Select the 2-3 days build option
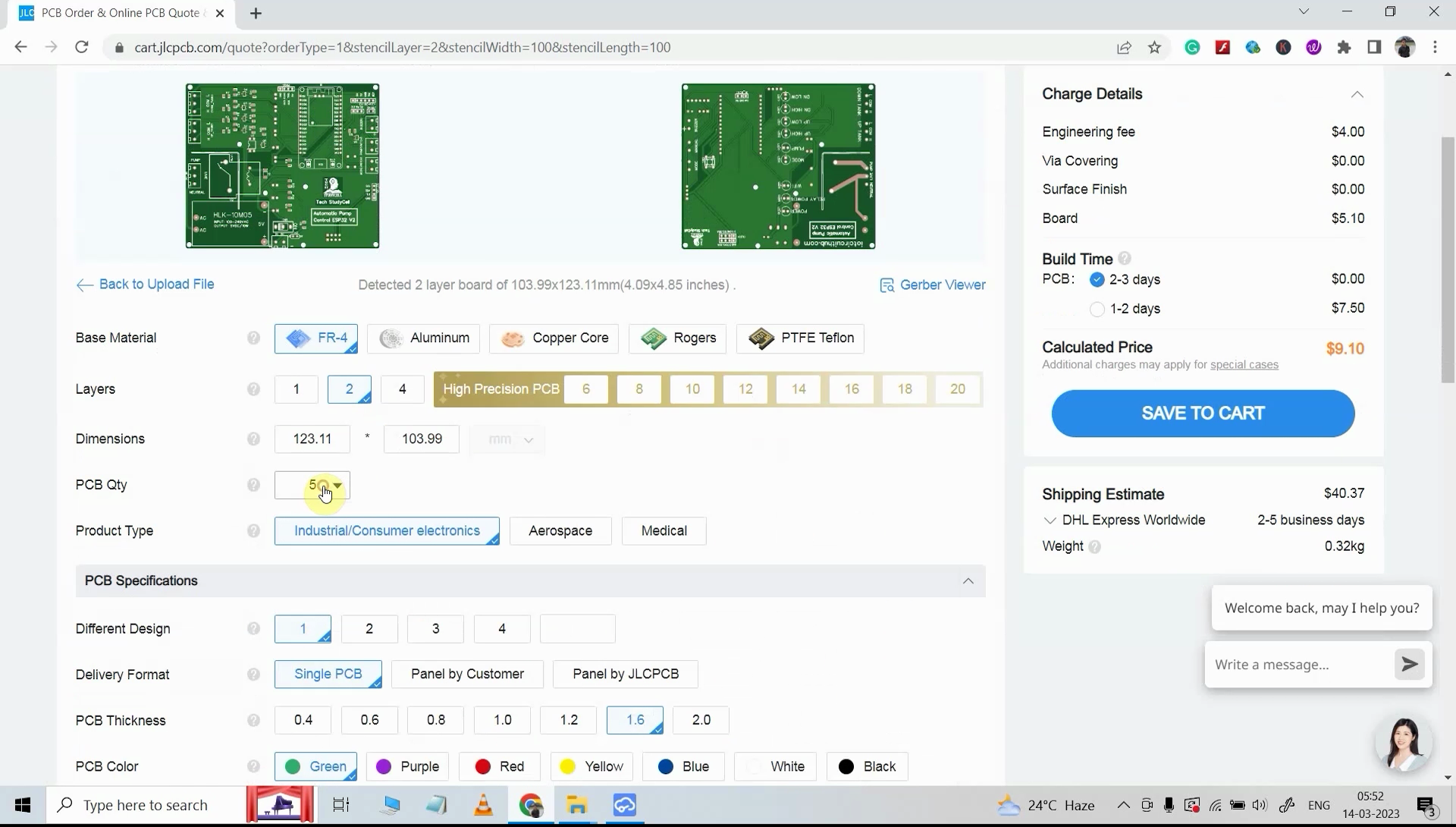Screen dimensions: 1456x827 tap(1097, 280)
